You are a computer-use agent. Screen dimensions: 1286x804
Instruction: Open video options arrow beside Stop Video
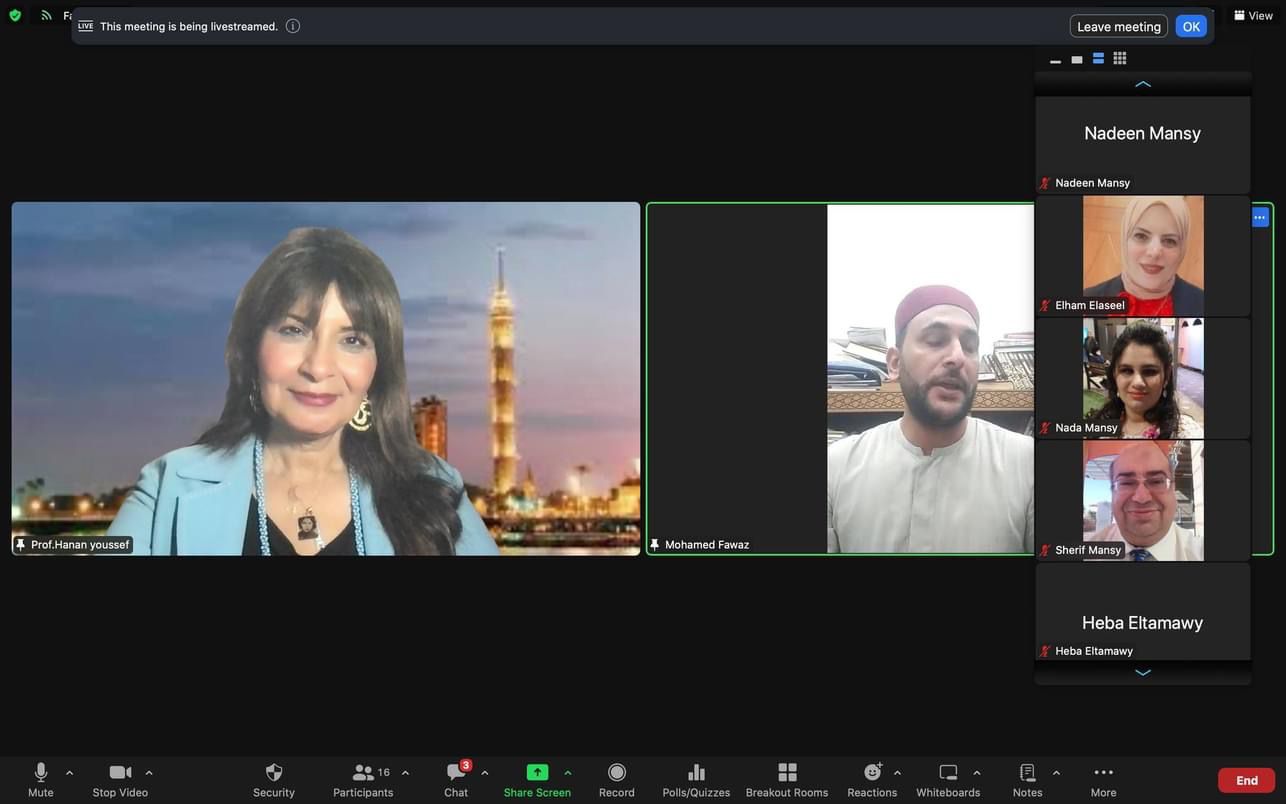[149, 773]
